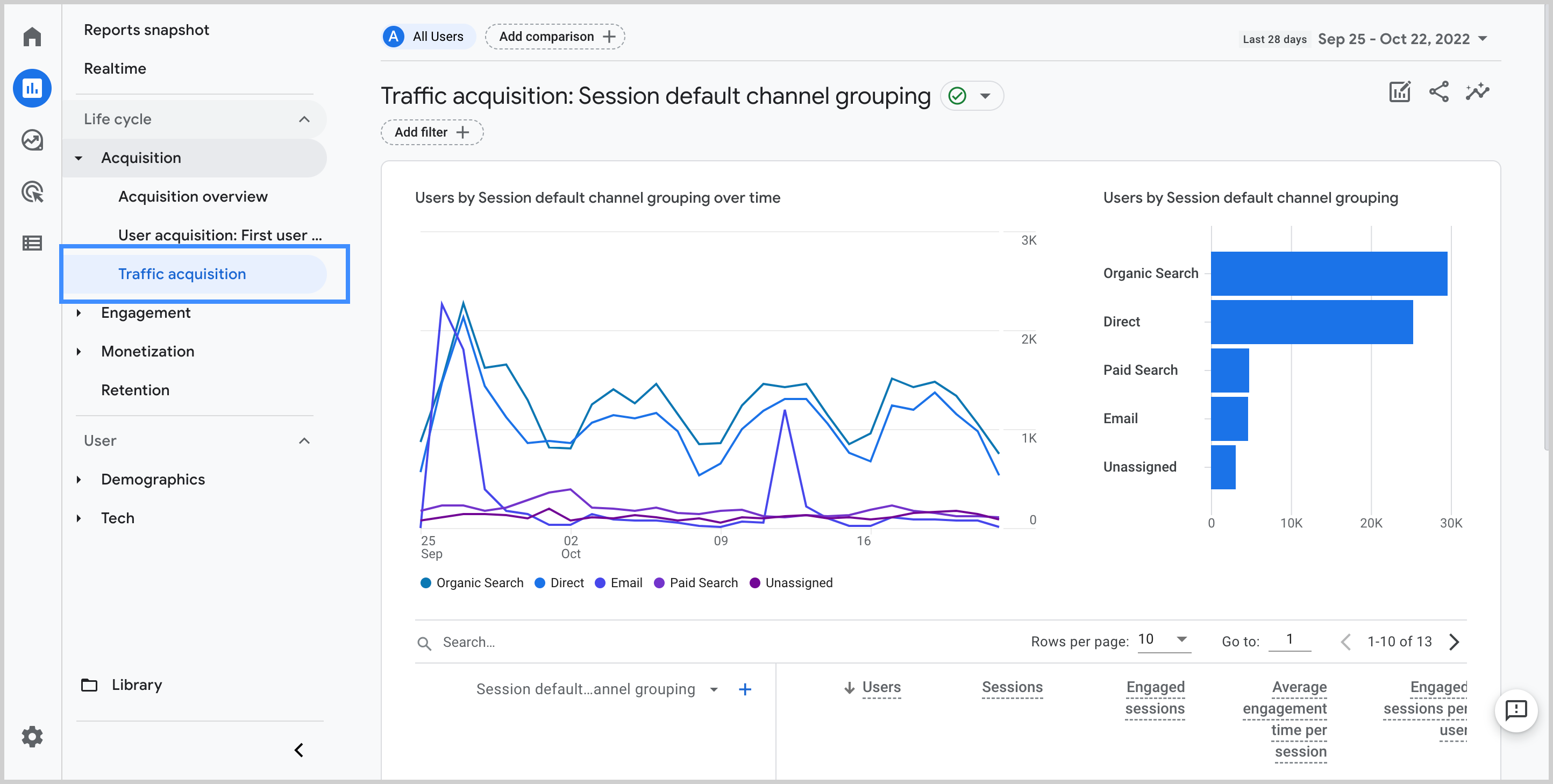1553x784 pixels.
Task: Expand the Engagement section
Action: point(145,312)
